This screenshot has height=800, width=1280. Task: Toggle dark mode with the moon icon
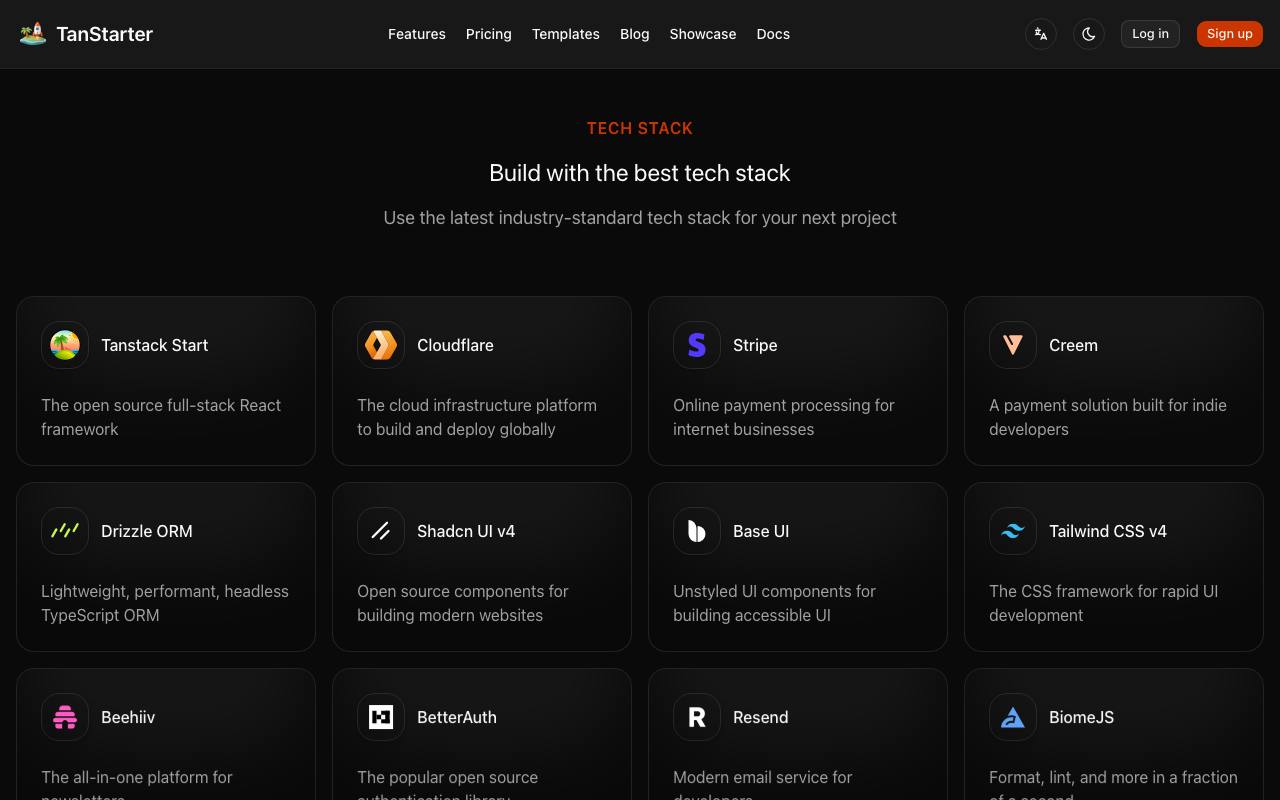1089,34
